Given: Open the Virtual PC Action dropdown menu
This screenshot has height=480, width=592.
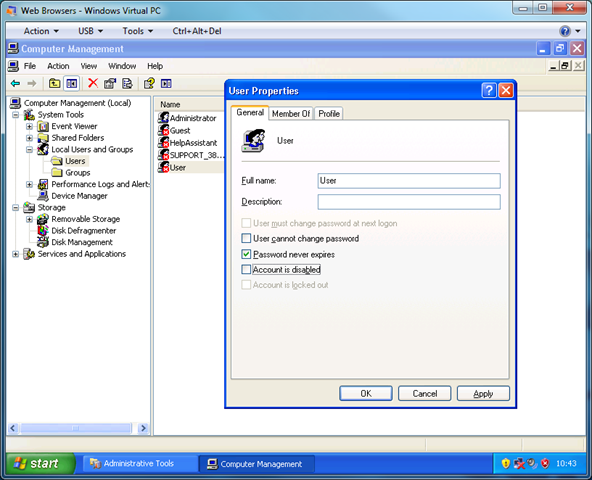Looking at the screenshot, I should [x=41, y=31].
